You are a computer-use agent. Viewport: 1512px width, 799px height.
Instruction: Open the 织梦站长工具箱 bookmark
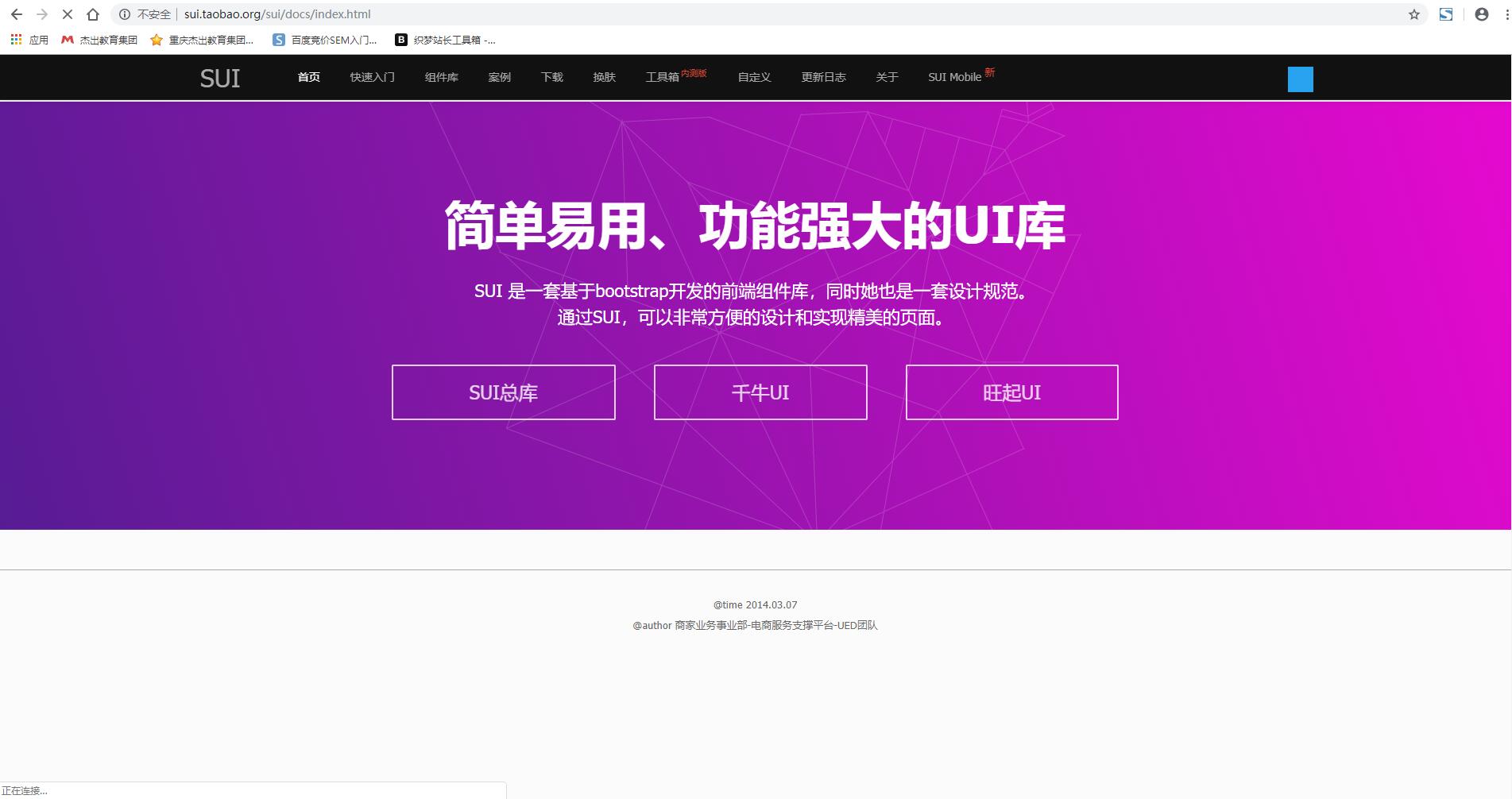[x=446, y=40]
